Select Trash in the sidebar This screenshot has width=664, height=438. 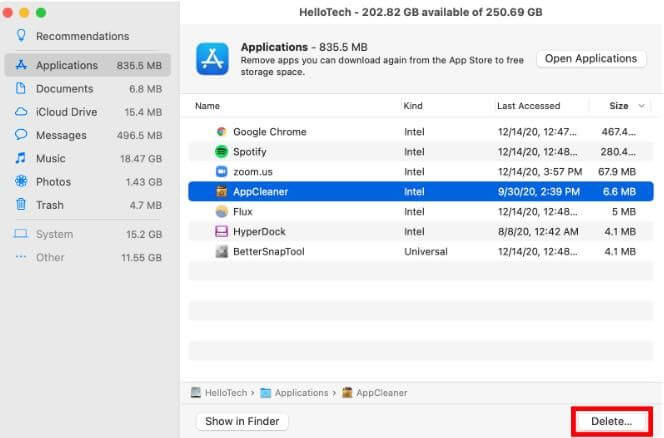pos(49,205)
